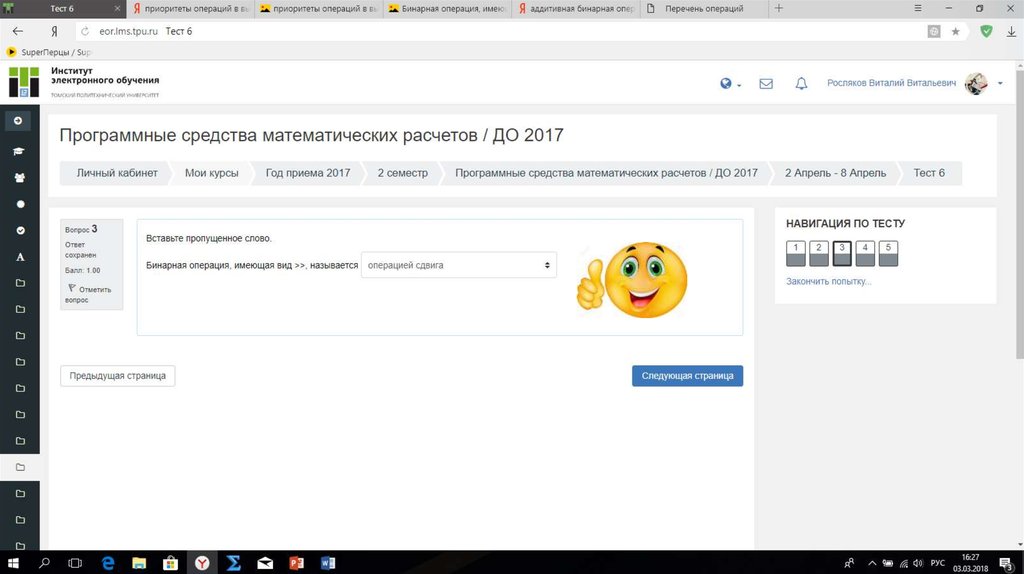Open Task View in taskbar
This screenshot has width=1024, height=574.
pyautogui.click(x=75, y=562)
